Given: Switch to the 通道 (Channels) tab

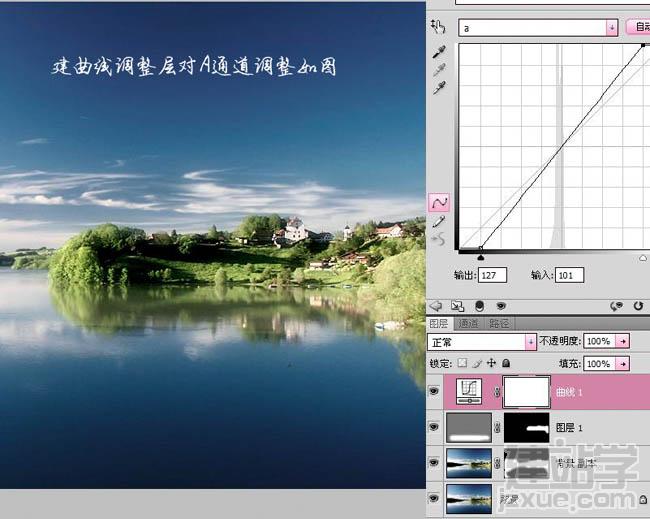Looking at the screenshot, I should 468,323.
